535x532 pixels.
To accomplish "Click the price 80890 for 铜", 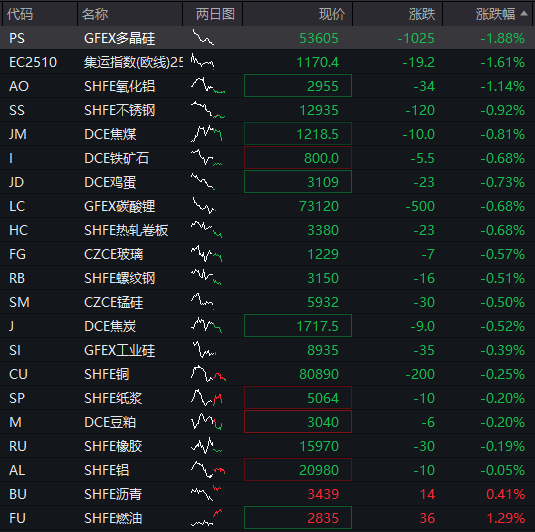I will [319, 374].
